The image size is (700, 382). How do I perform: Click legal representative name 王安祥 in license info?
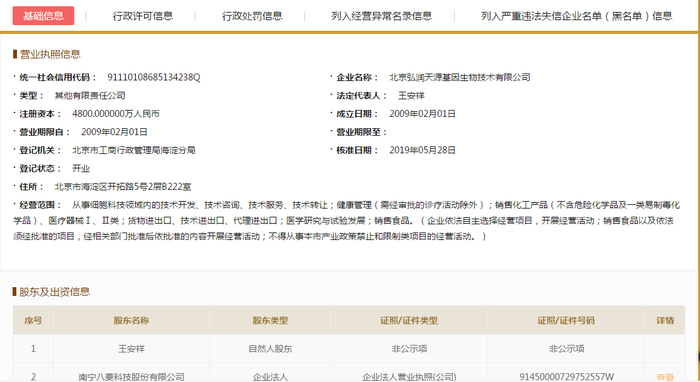tap(411, 96)
